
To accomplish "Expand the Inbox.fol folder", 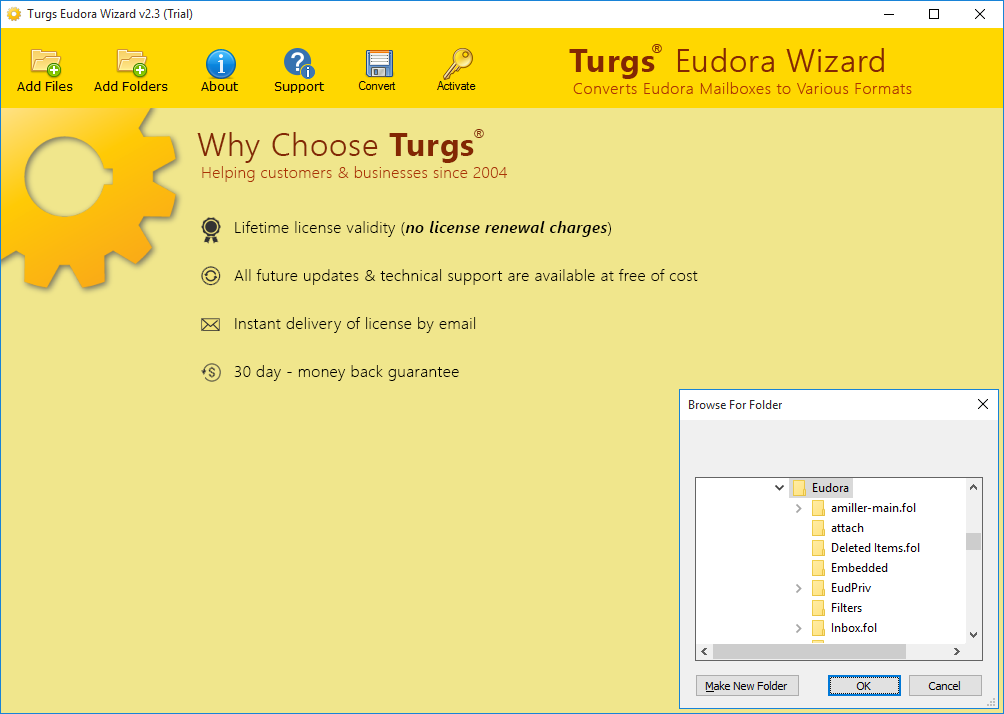I will 798,628.
